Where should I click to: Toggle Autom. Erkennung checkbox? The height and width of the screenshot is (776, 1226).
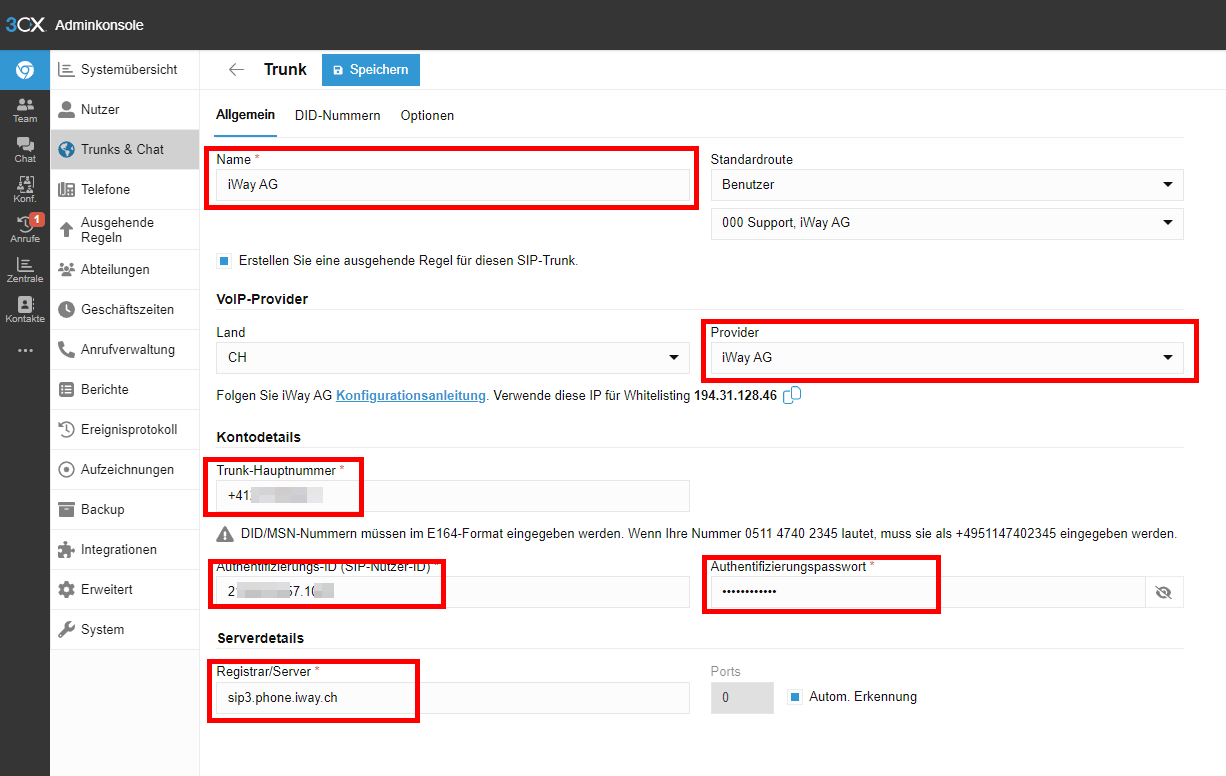795,697
